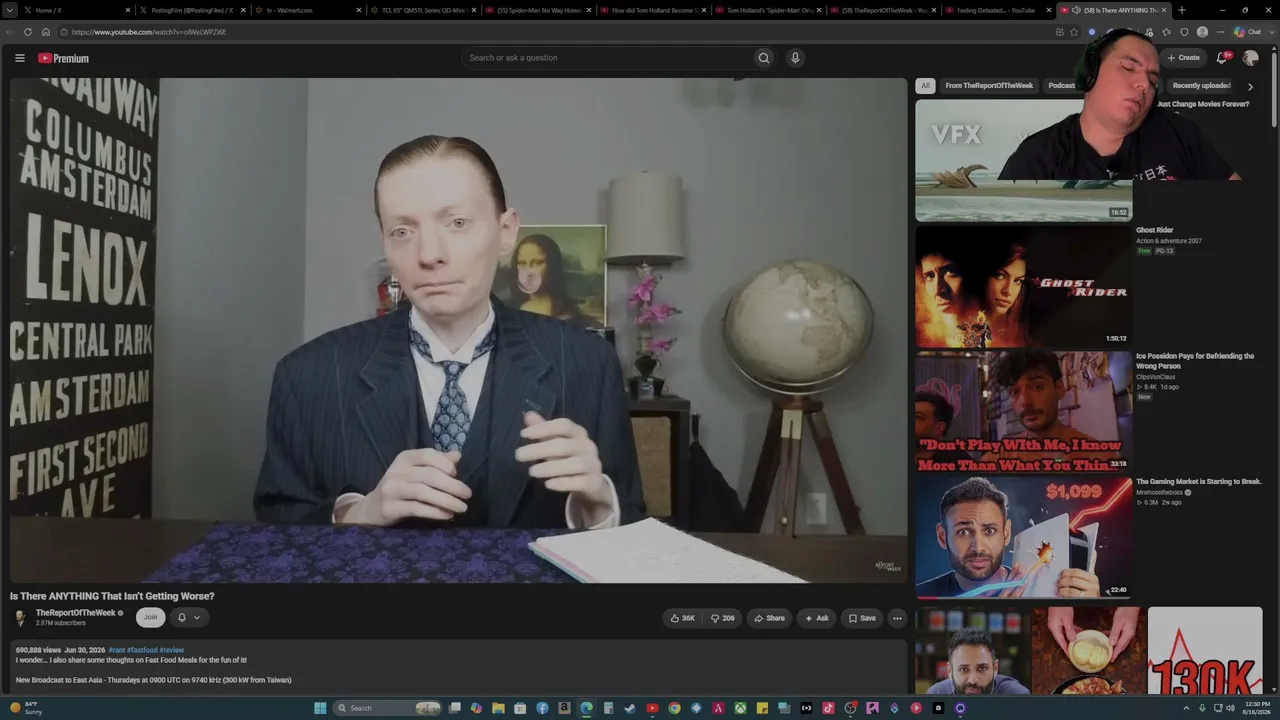Image resolution: width=1280 pixels, height=720 pixels.
Task: Click the #fastfood hashtag link
Action: click(142, 650)
